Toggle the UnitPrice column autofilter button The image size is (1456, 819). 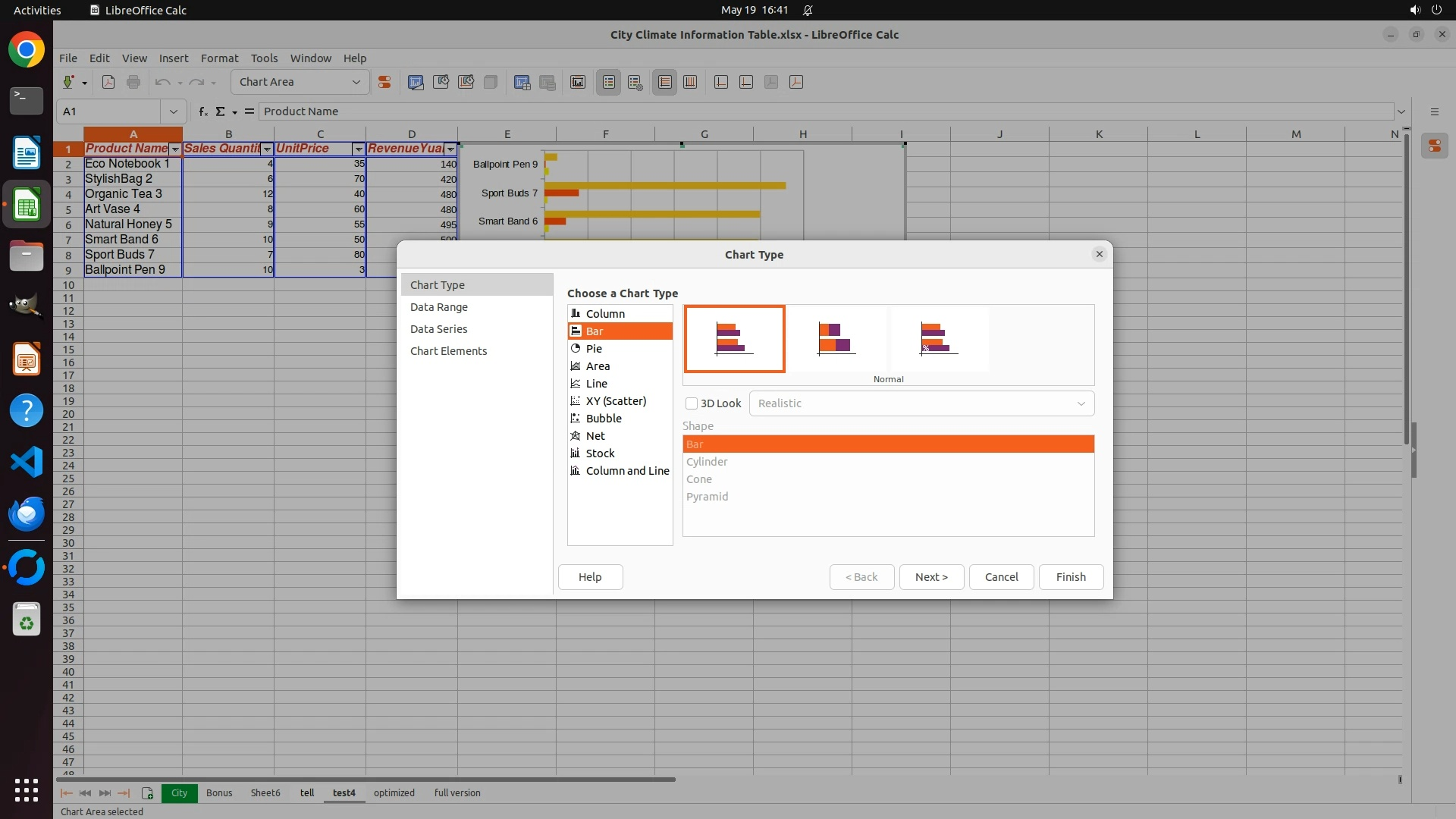[x=359, y=149]
